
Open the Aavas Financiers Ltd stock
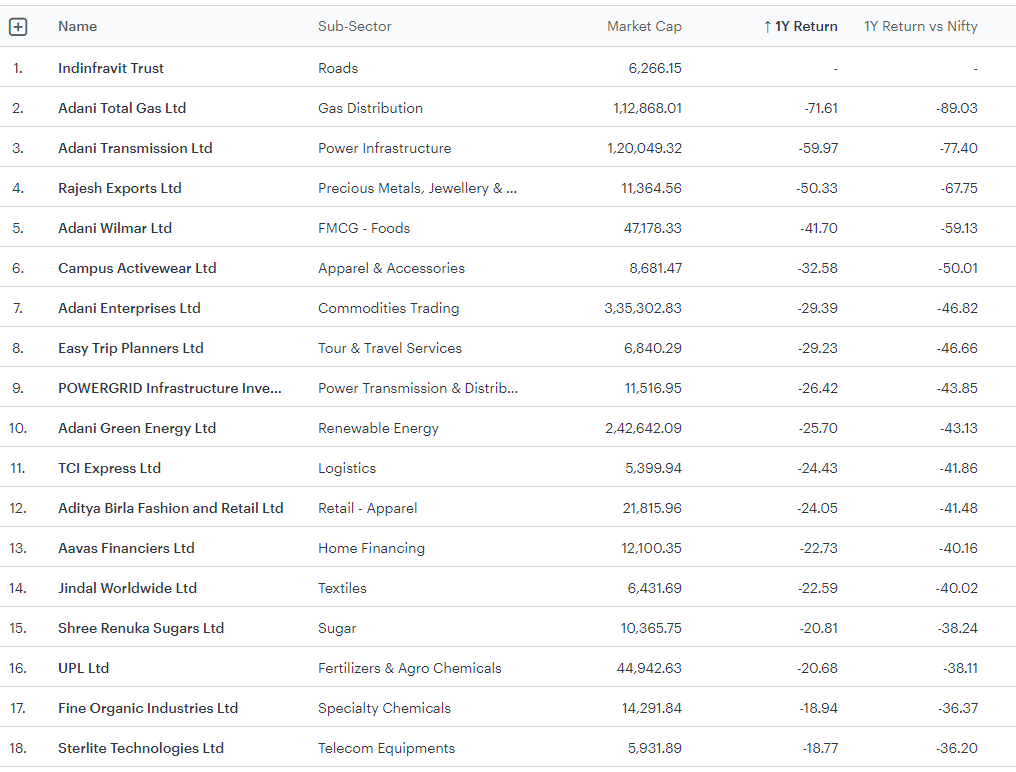(x=126, y=548)
